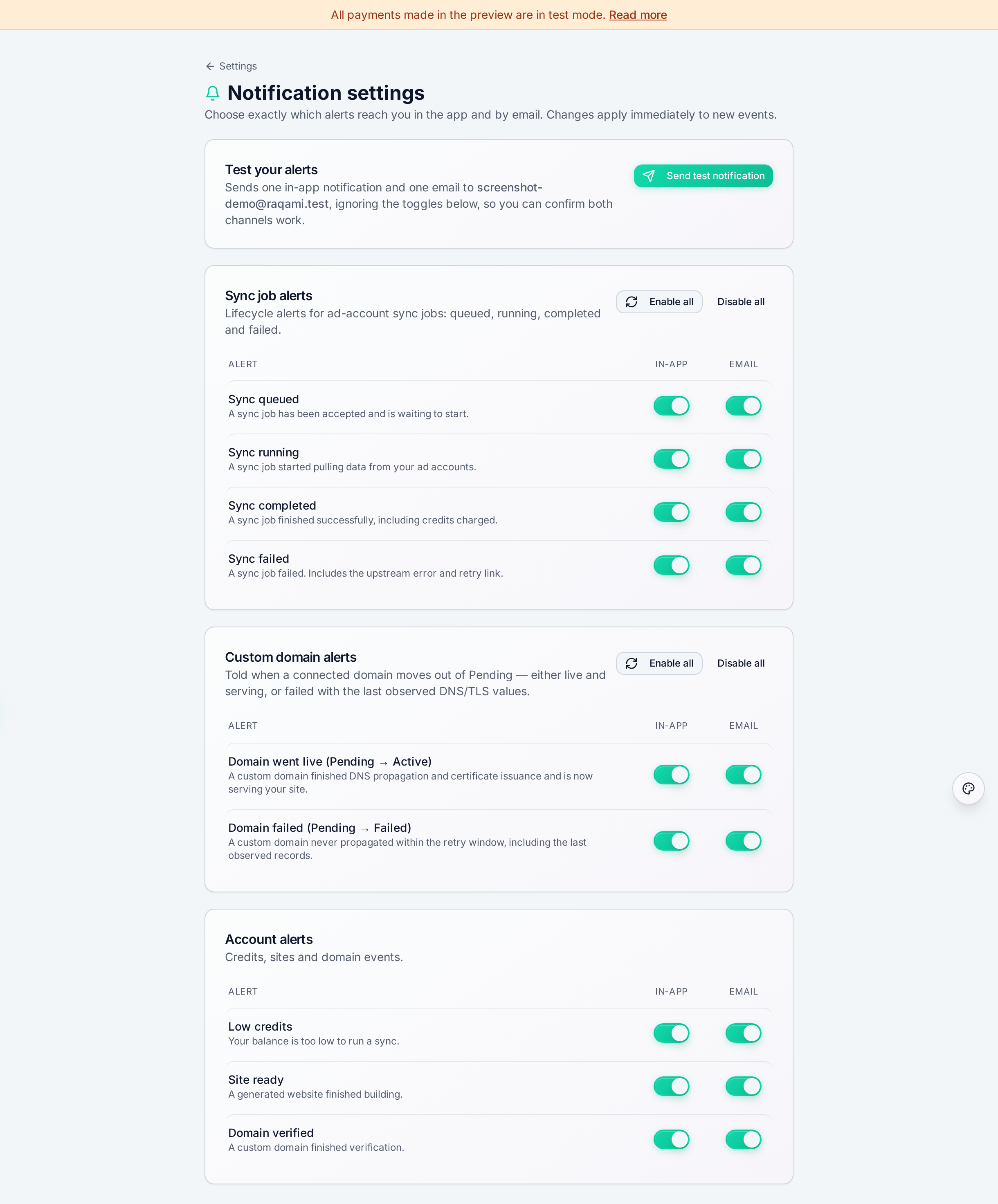Toggle Domain verified email alert
Image resolution: width=998 pixels, height=1204 pixels.
tap(743, 1139)
